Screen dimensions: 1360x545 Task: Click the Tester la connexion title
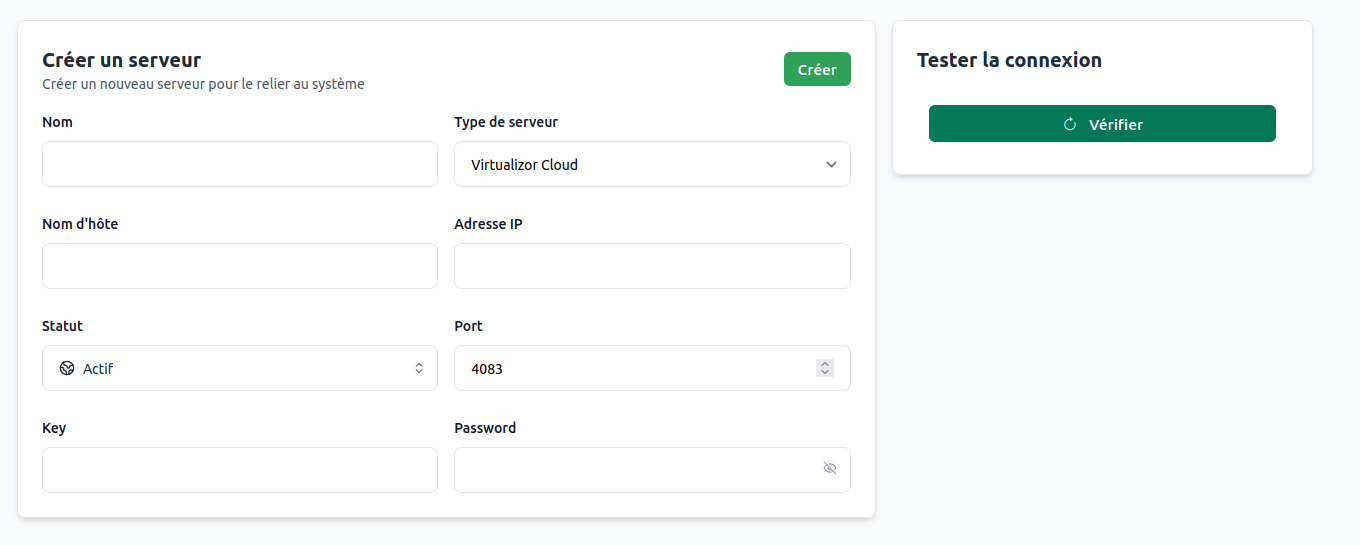click(1009, 60)
